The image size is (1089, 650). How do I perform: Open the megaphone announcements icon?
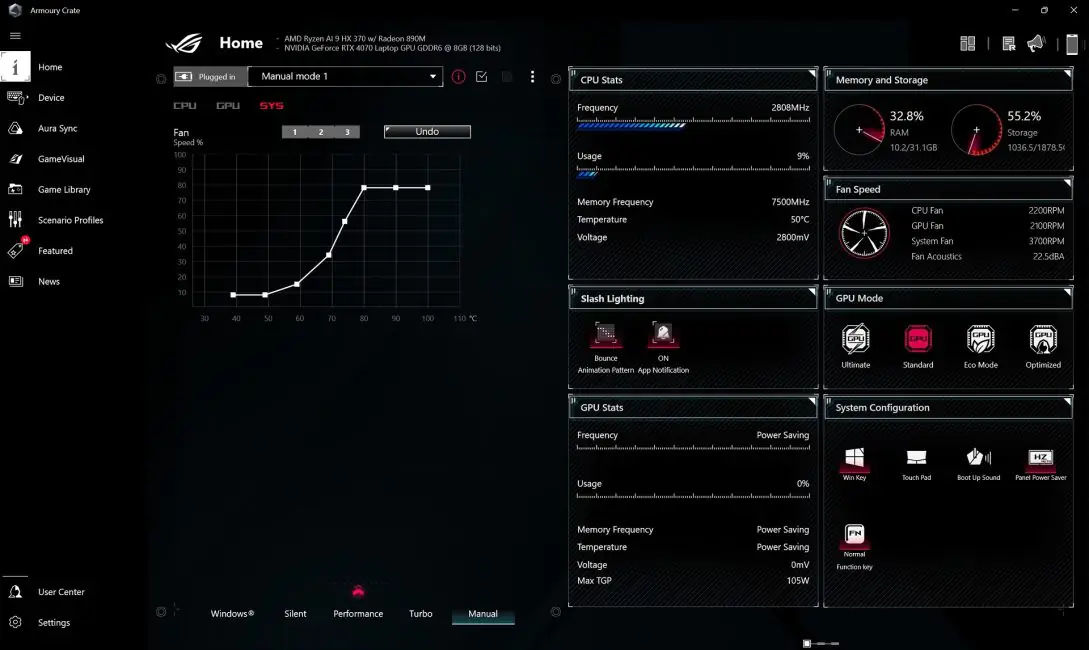(1036, 44)
